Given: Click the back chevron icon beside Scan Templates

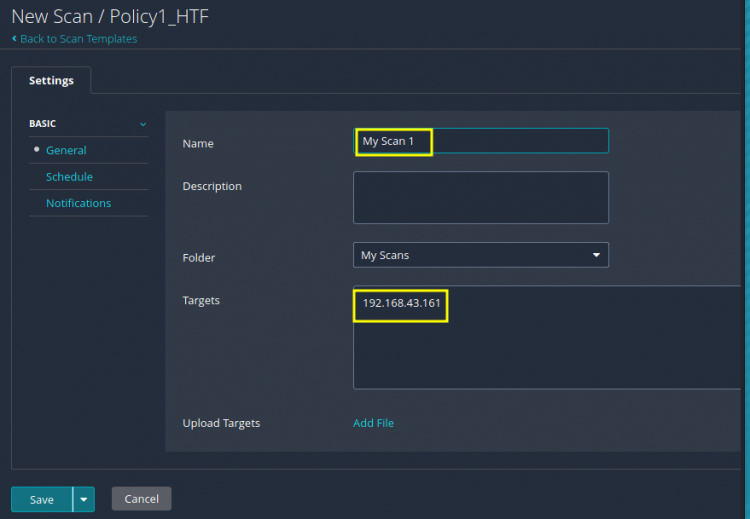Looking at the screenshot, I should 14,39.
